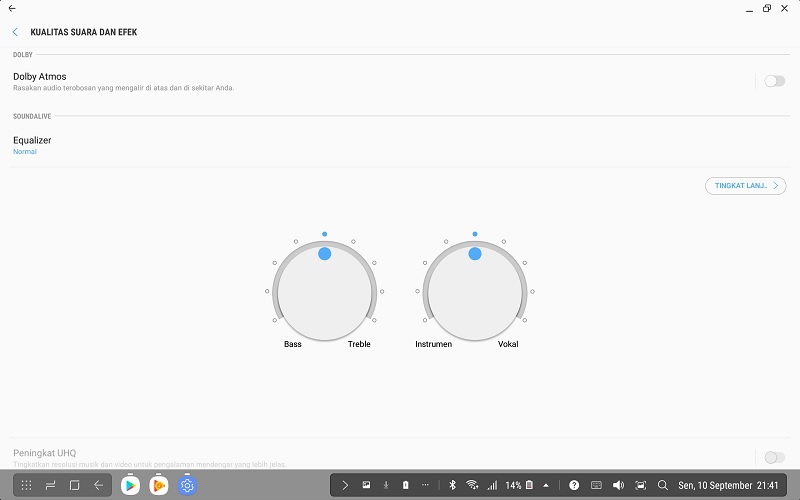Viewport: 800px width, 500px height.
Task: Open Settings gear icon in taskbar
Action: (187, 485)
